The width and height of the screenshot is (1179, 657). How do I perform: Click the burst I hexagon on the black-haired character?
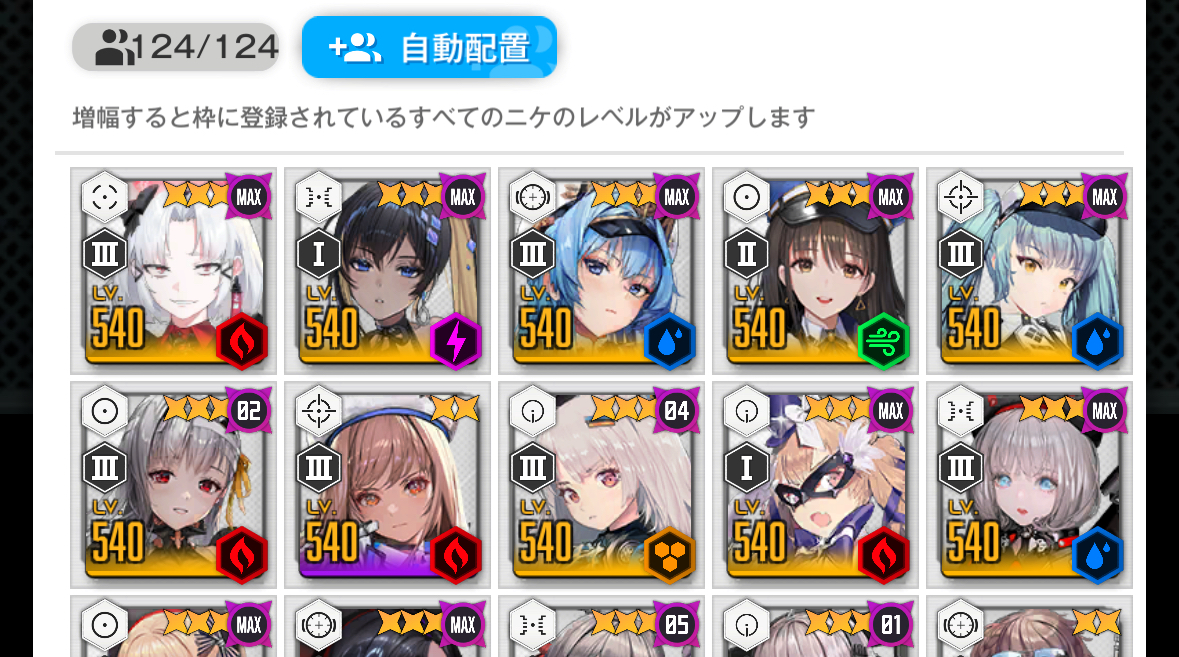point(319,254)
